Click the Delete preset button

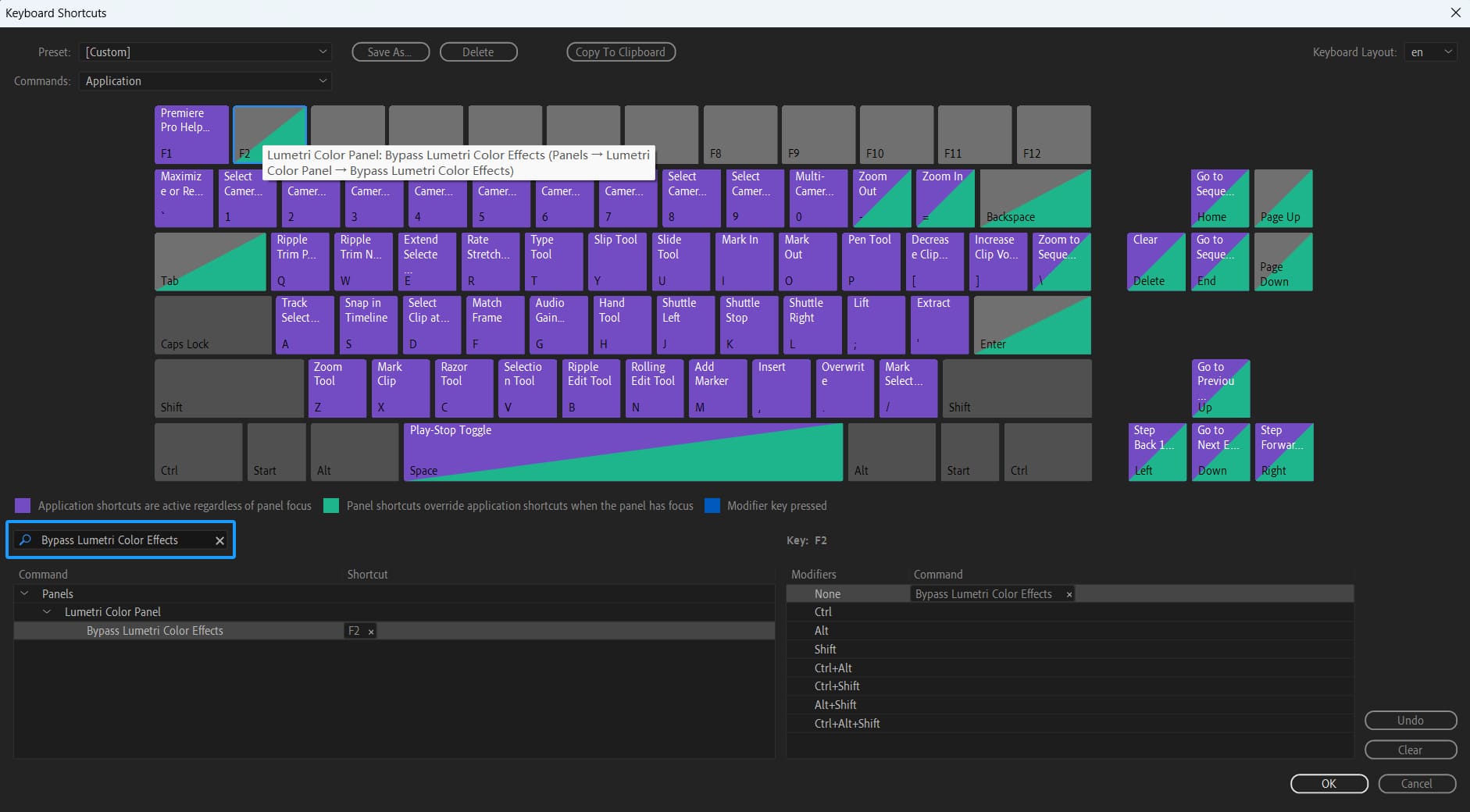click(x=478, y=52)
